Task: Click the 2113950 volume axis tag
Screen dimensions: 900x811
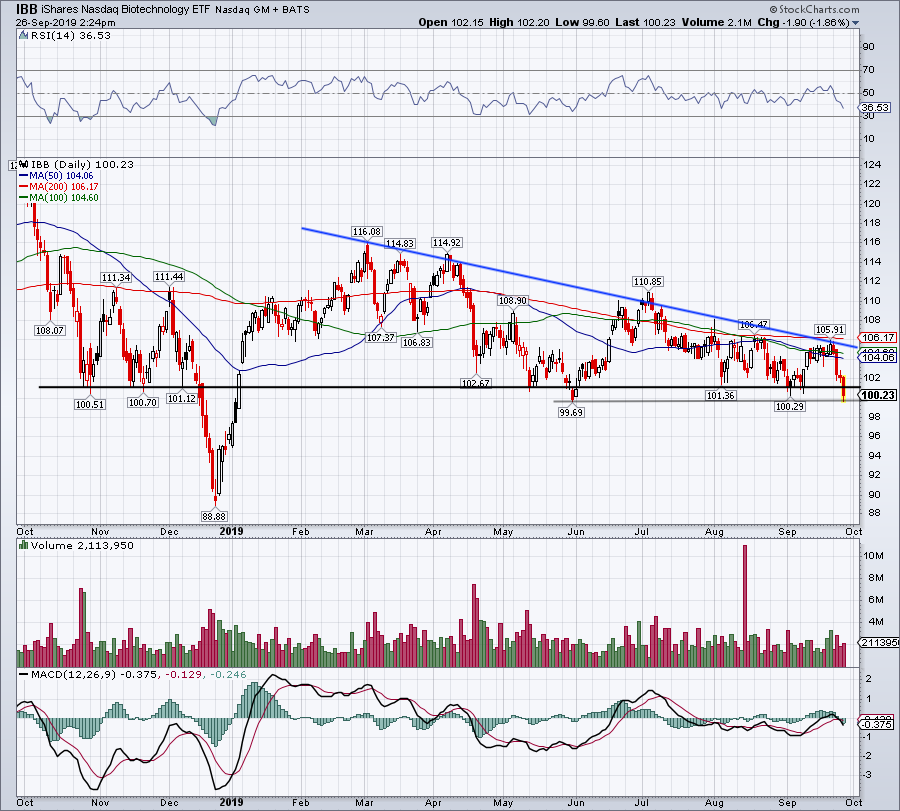Action: coord(879,642)
